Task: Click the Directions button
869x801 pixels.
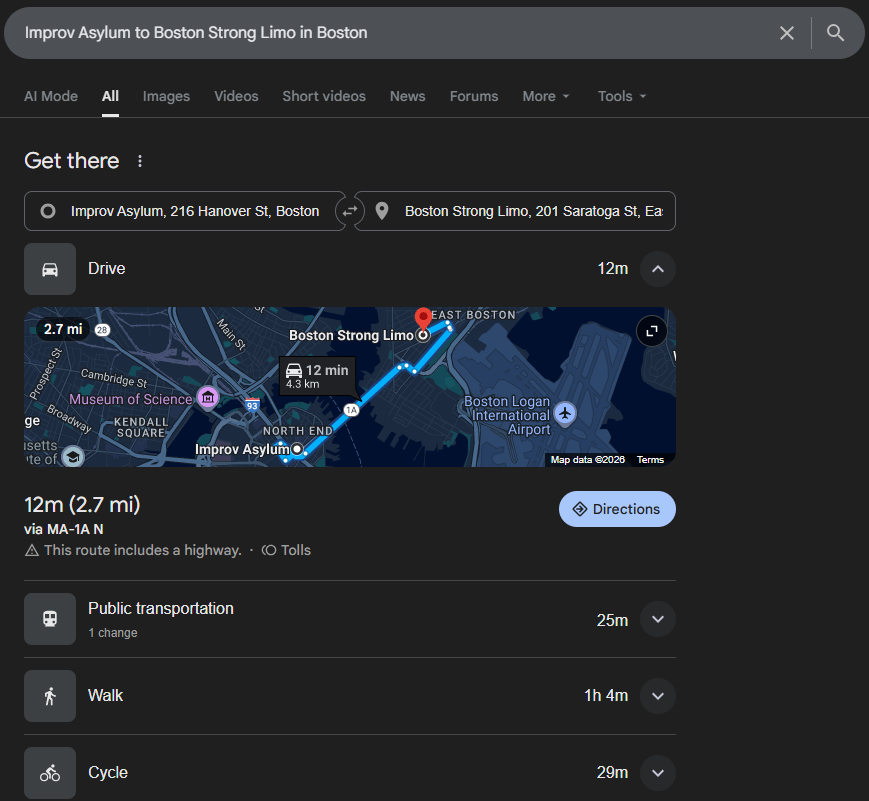Action: 617,509
